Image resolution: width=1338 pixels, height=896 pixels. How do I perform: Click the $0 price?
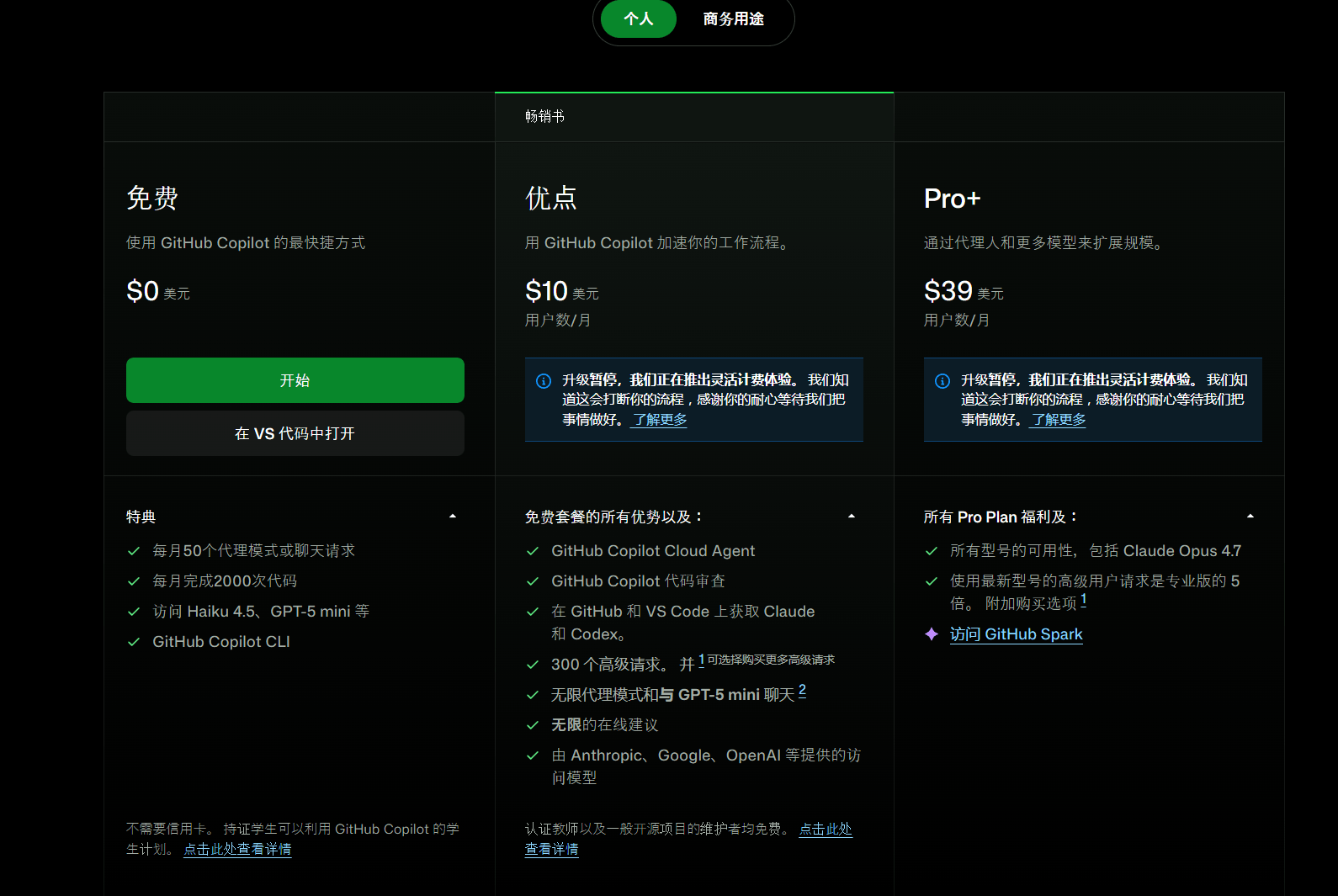click(142, 291)
